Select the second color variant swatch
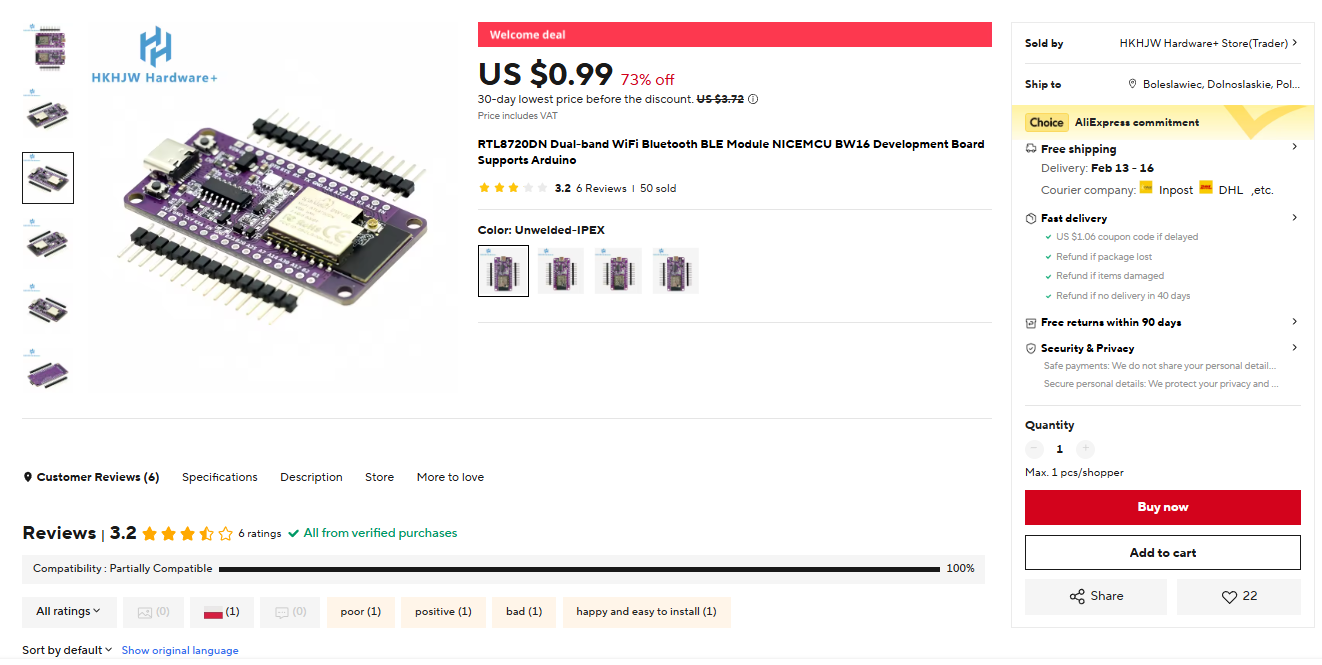Viewport: 1322px width, 665px height. [x=561, y=271]
